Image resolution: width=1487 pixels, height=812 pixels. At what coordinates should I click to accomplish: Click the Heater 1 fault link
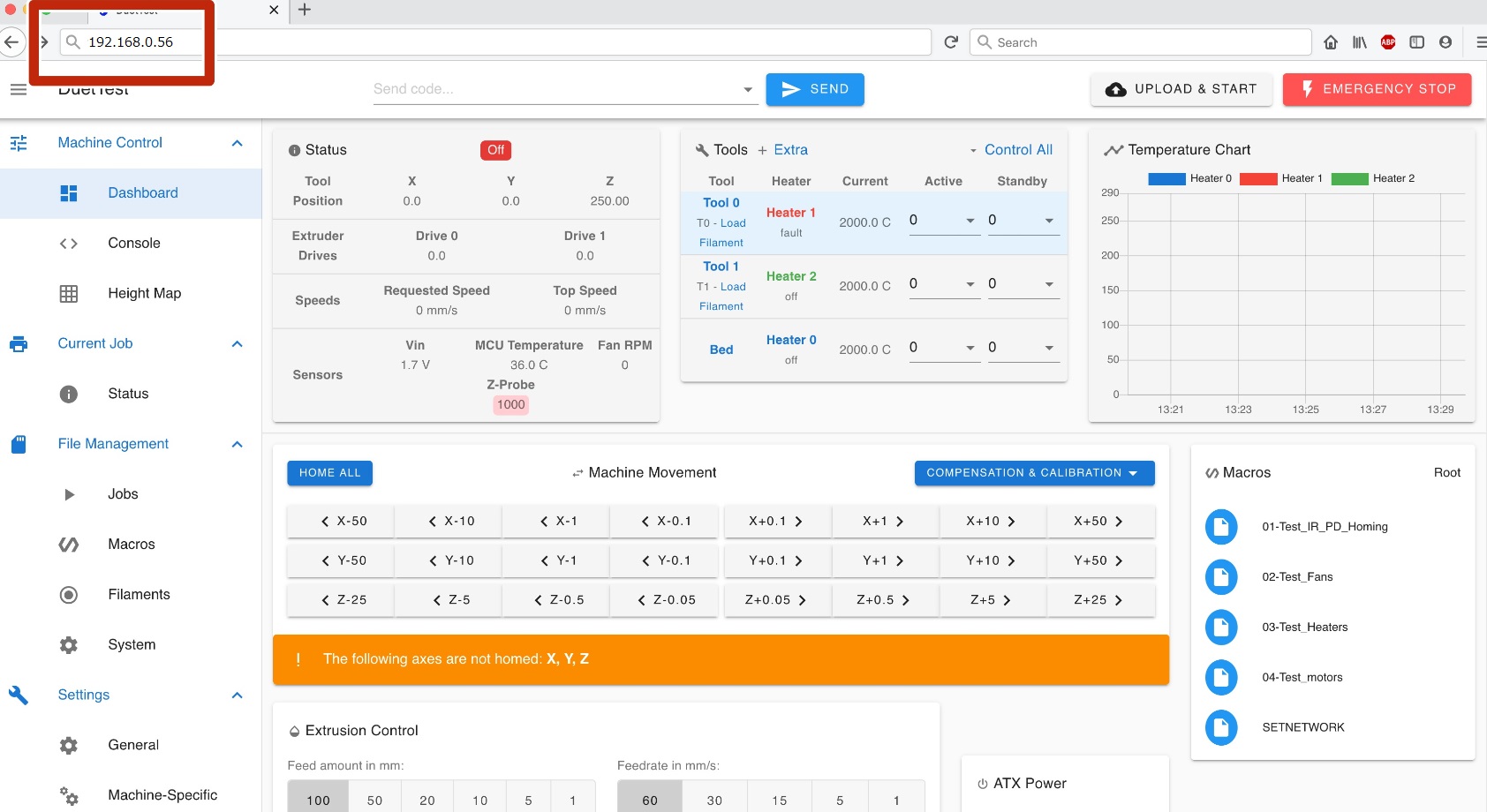(791, 213)
